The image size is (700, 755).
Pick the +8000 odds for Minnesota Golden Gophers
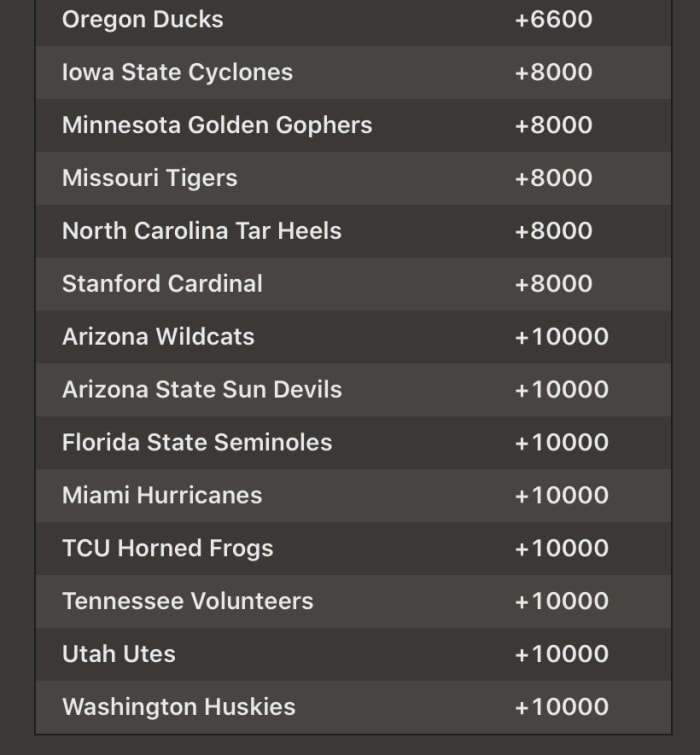[x=553, y=125]
